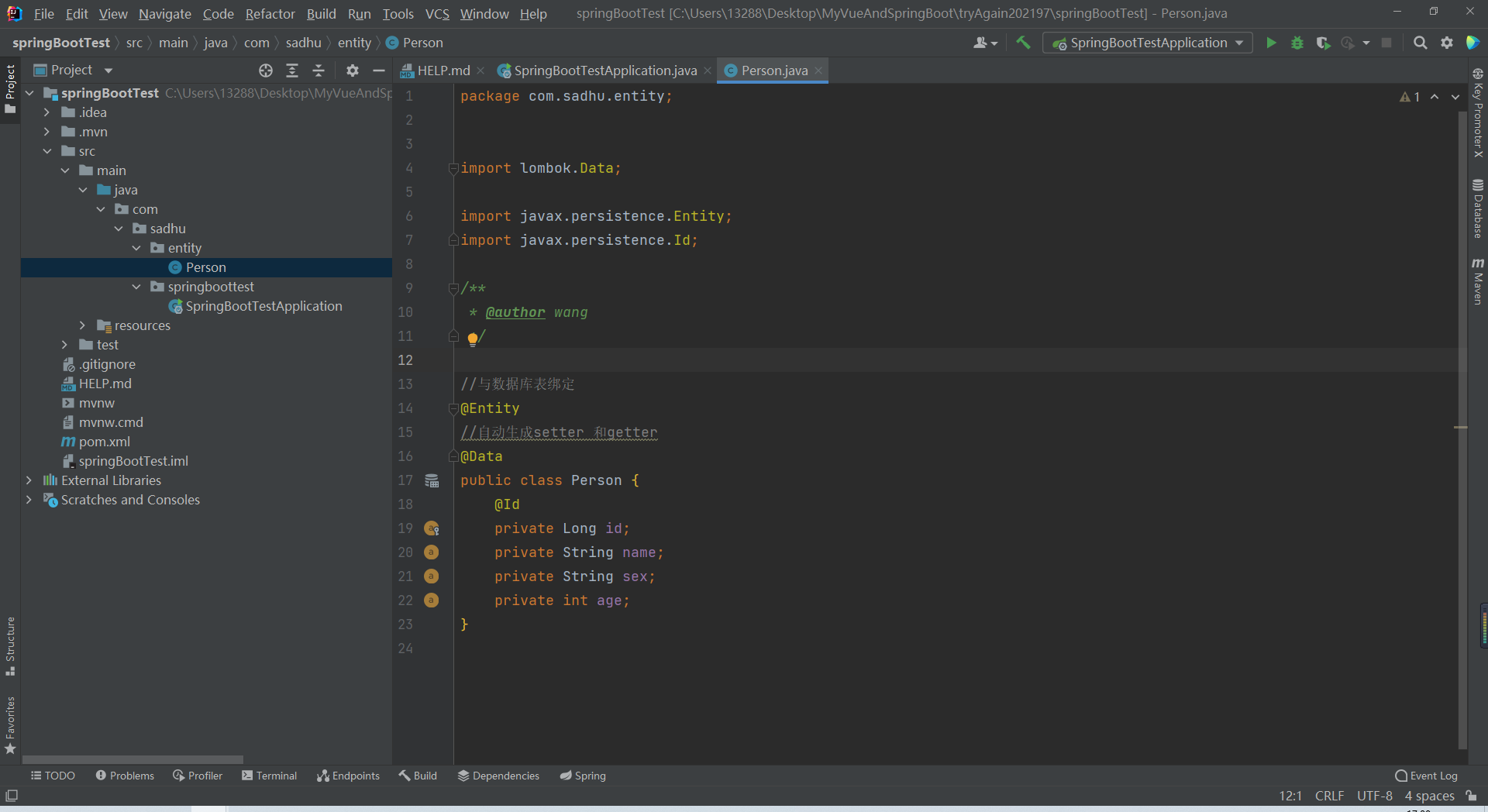This screenshot has height=812, width=1488.
Task: Open Search Everywhere with the magnifier icon
Action: tap(1421, 43)
